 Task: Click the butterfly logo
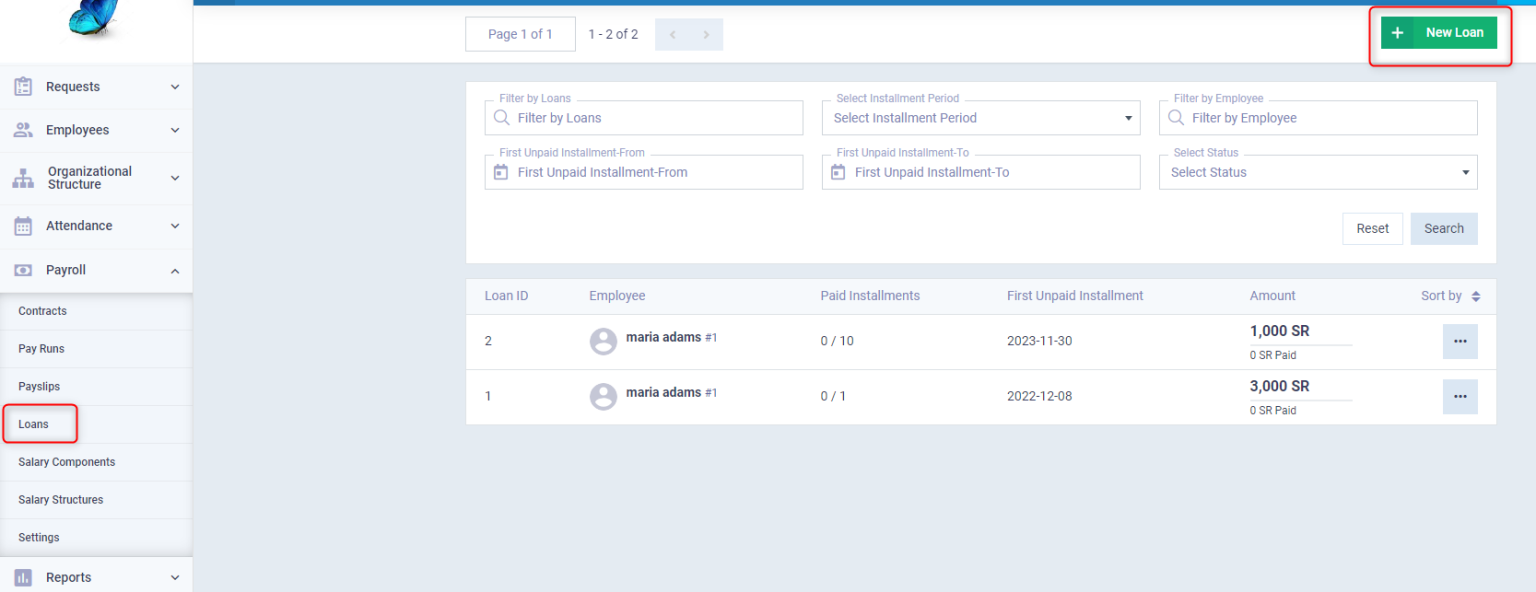coord(94,18)
